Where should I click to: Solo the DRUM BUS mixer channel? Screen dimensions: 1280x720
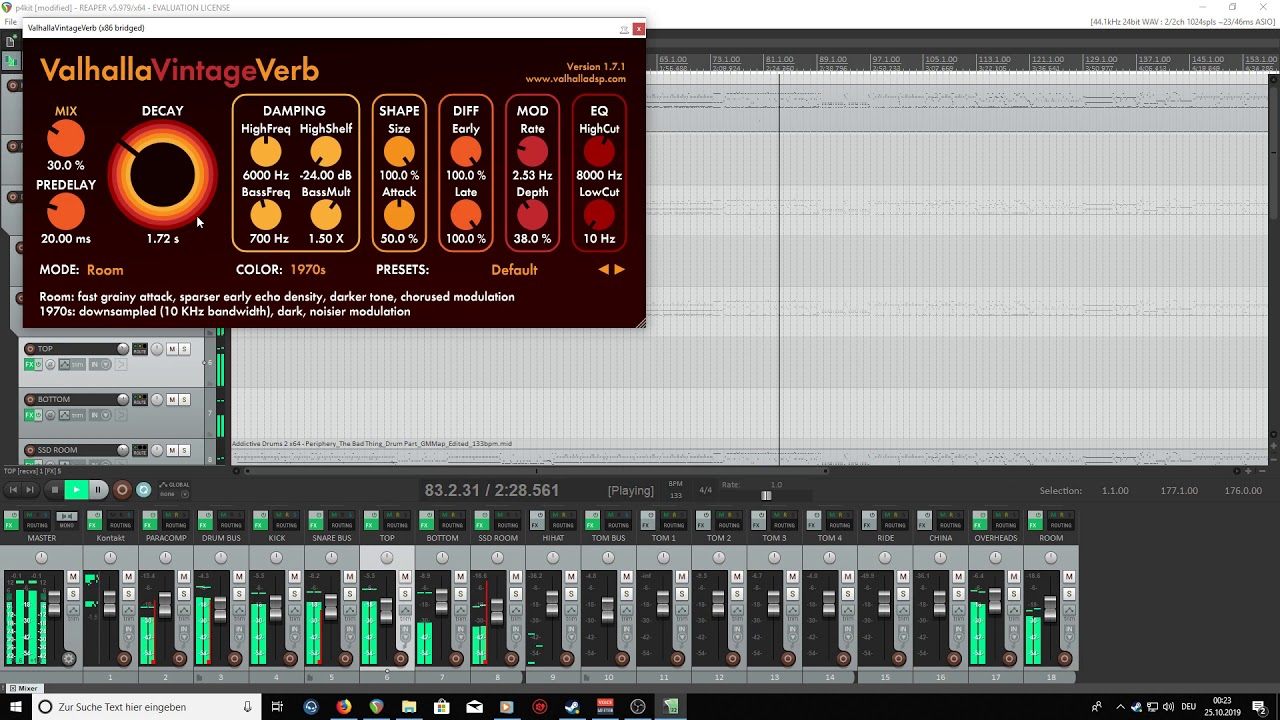point(239,594)
